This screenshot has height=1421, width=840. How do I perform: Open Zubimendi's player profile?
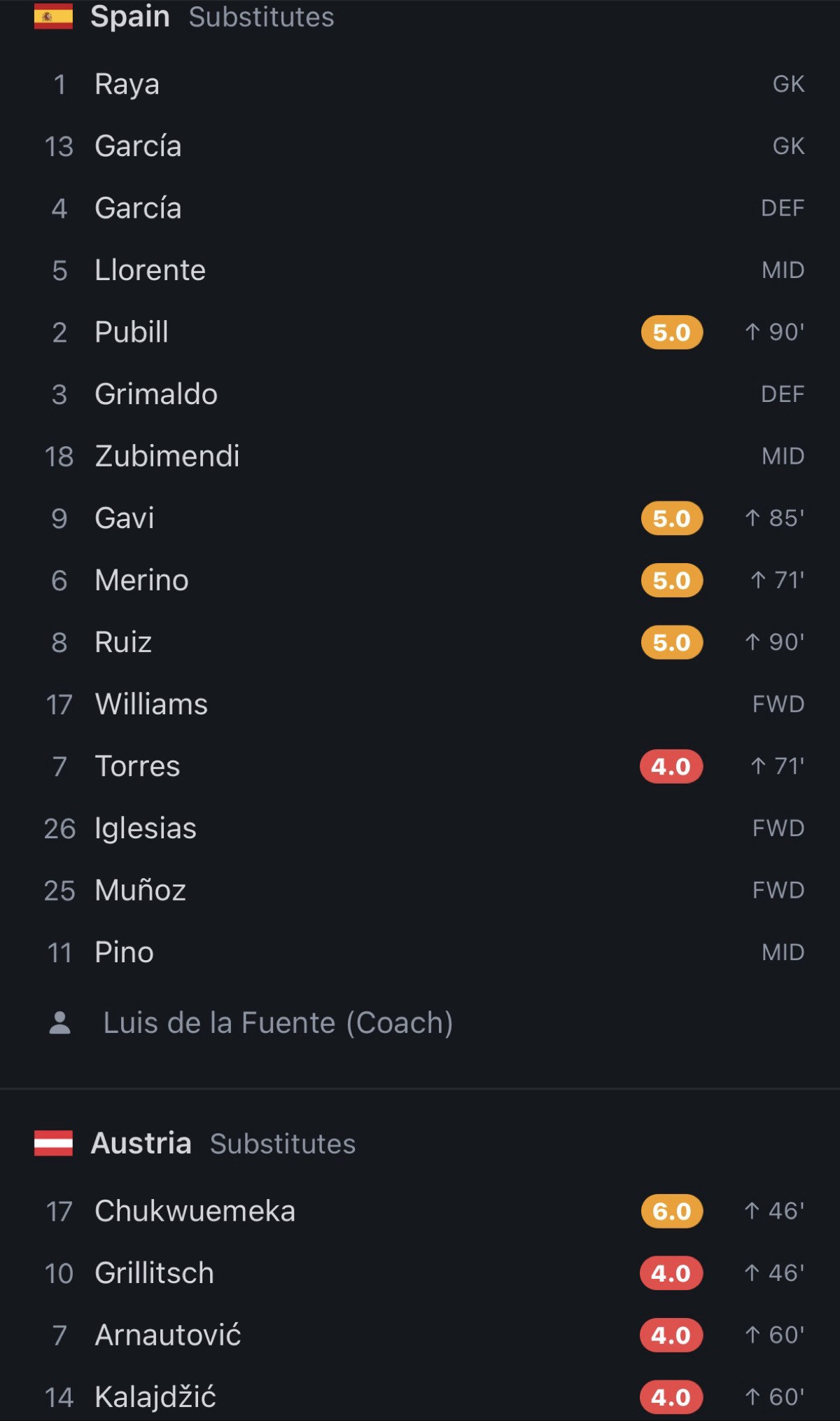click(420, 456)
